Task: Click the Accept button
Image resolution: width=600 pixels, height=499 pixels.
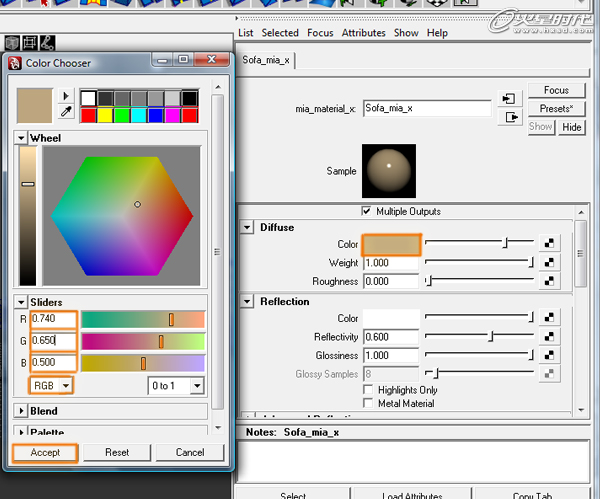Action: click(46, 452)
